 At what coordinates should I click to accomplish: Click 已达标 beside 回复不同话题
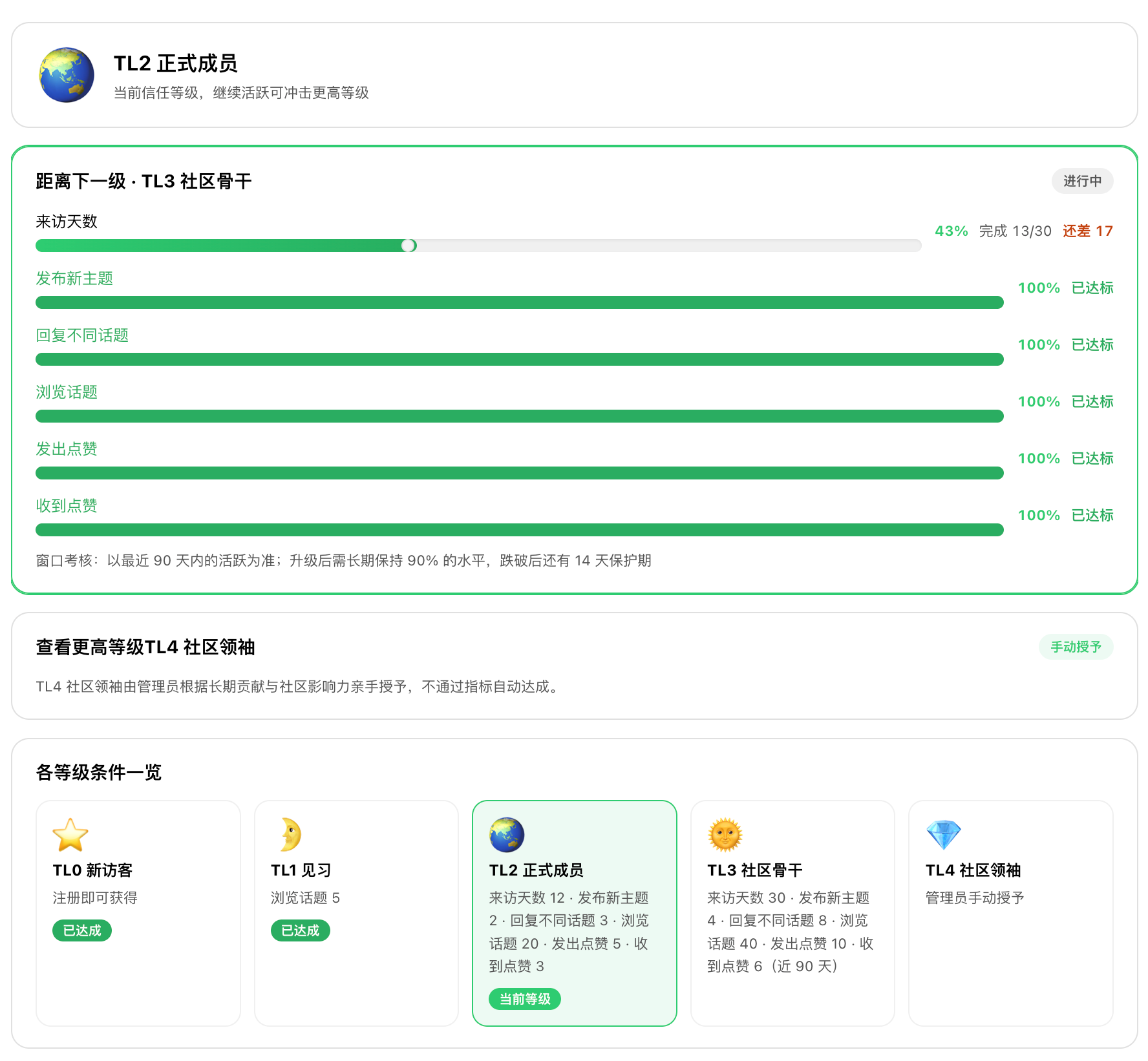point(1092,345)
